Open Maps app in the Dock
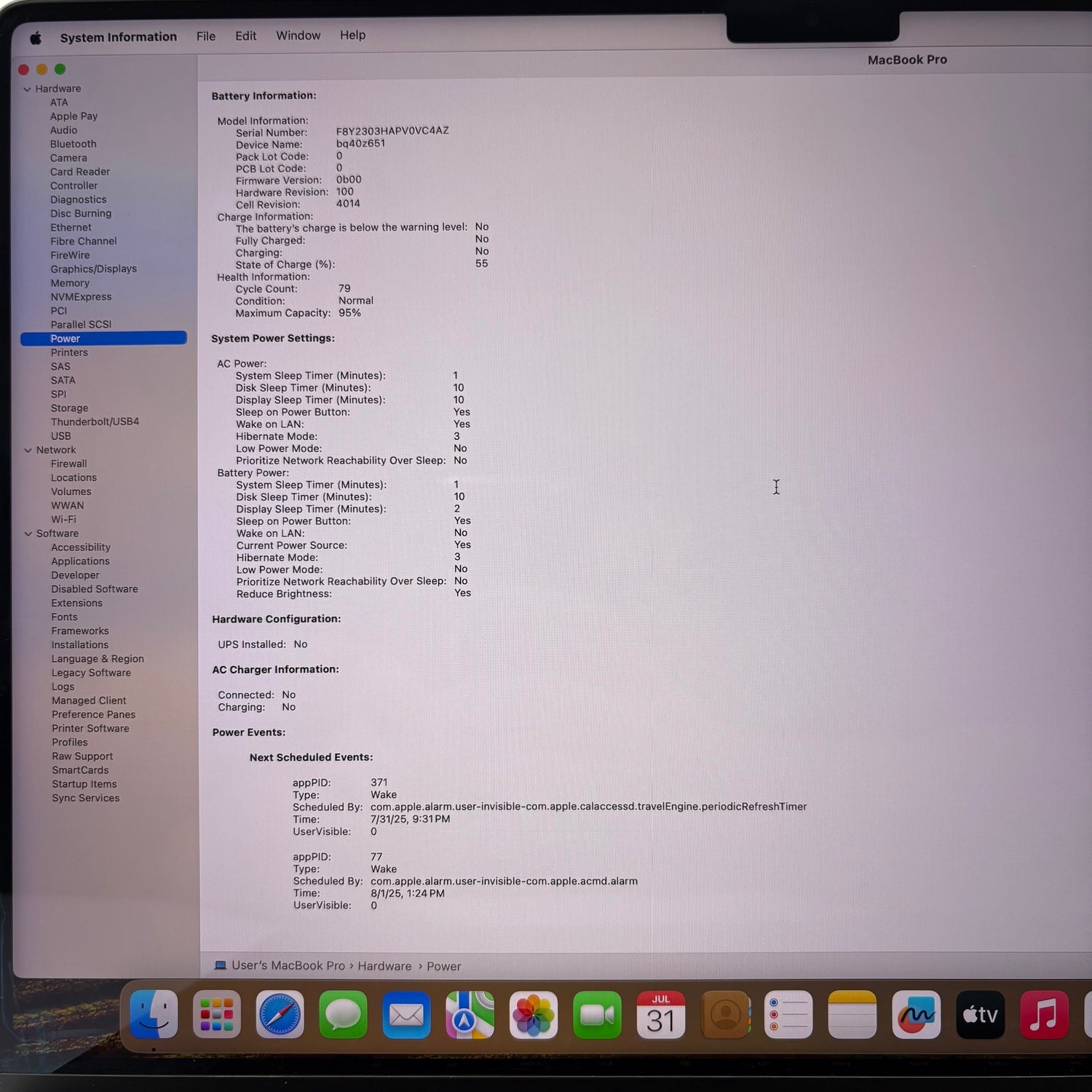The height and width of the screenshot is (1092, 1092). pyautogui.click(x=470, y=1014)
